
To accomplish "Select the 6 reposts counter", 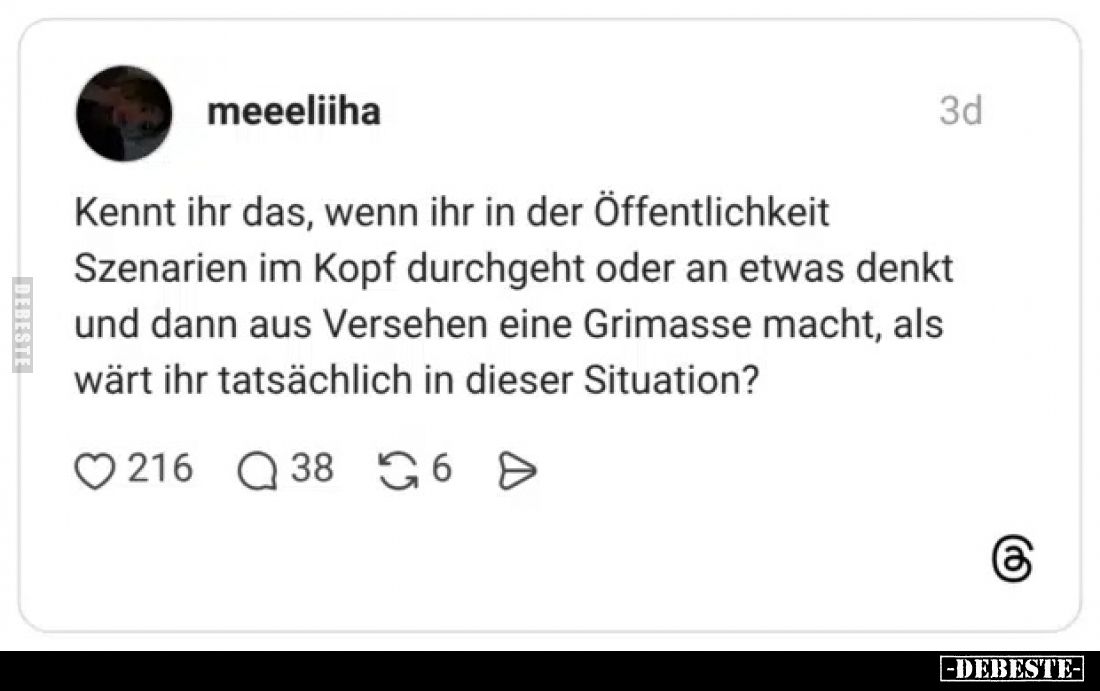I will click(x=443, y=466).
